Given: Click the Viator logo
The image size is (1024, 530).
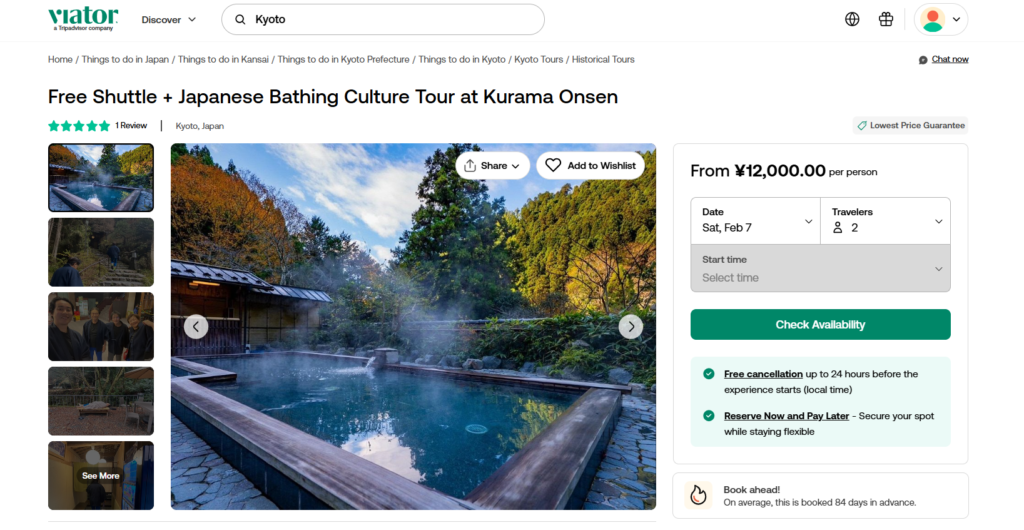Looking at the screenshot, I should [x=83, y=18].
